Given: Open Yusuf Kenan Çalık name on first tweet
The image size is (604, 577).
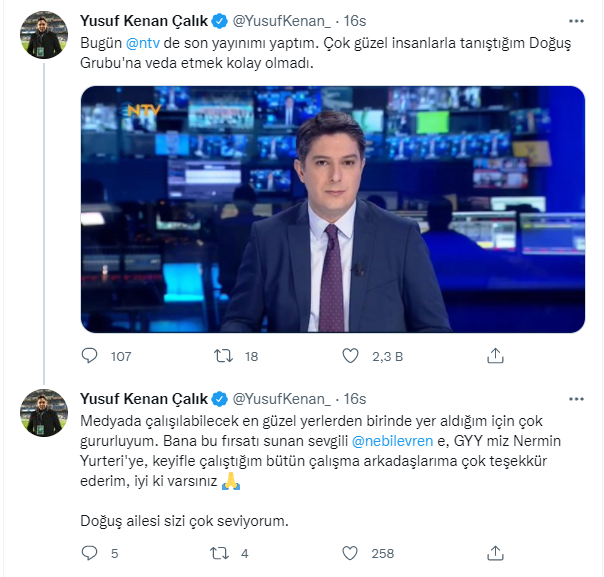Looking at the screenshot, I should [x=144, y=21].
